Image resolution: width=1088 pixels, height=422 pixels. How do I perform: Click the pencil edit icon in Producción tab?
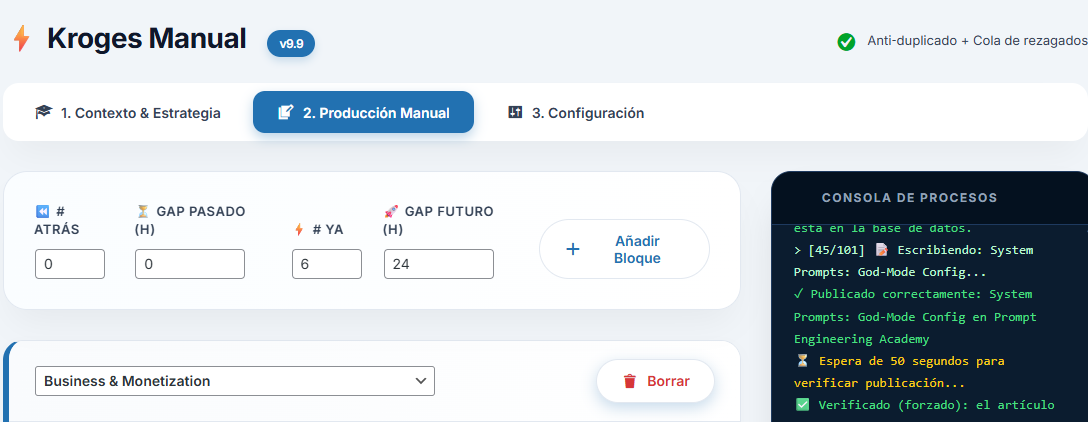tap(285, 113)
